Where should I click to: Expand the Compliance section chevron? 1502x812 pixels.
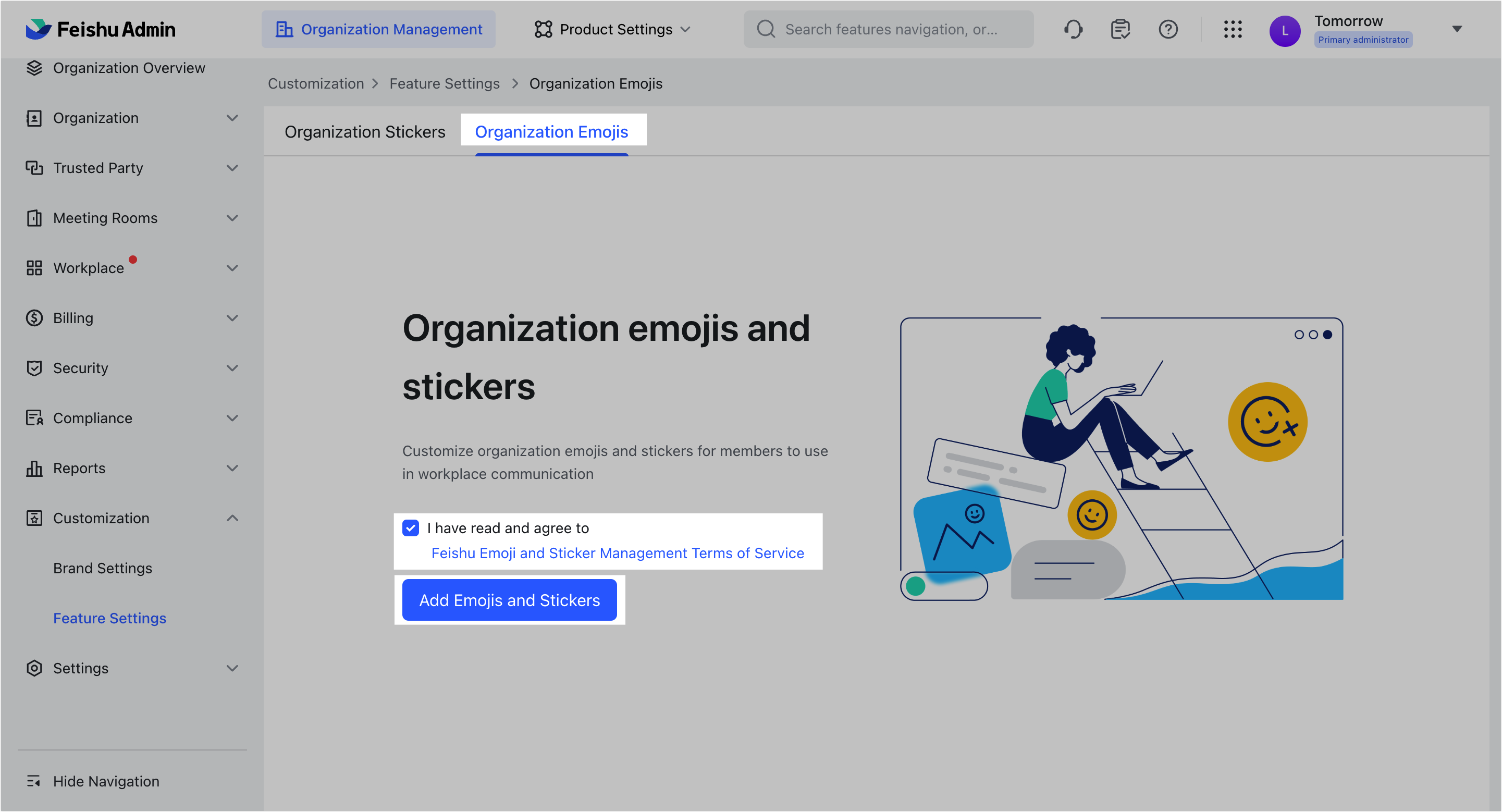pyautogui.click(x=232, y=419)
